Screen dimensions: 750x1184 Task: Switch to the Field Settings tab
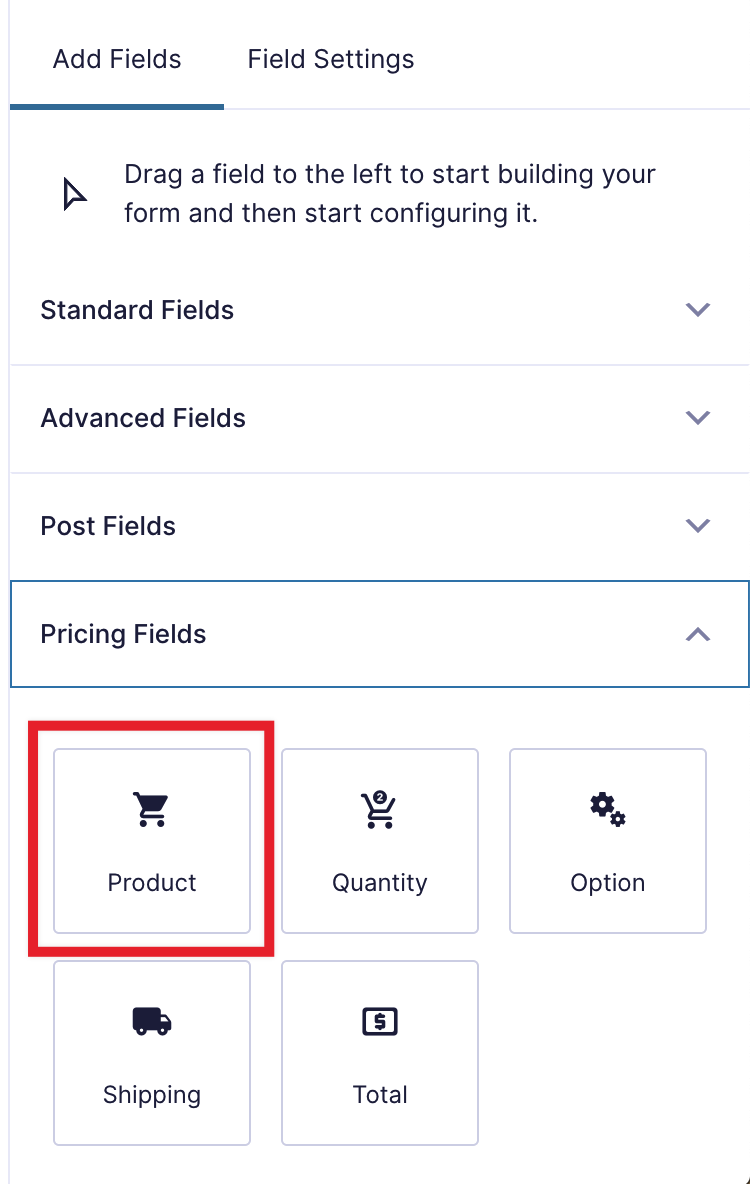(331, 59)
